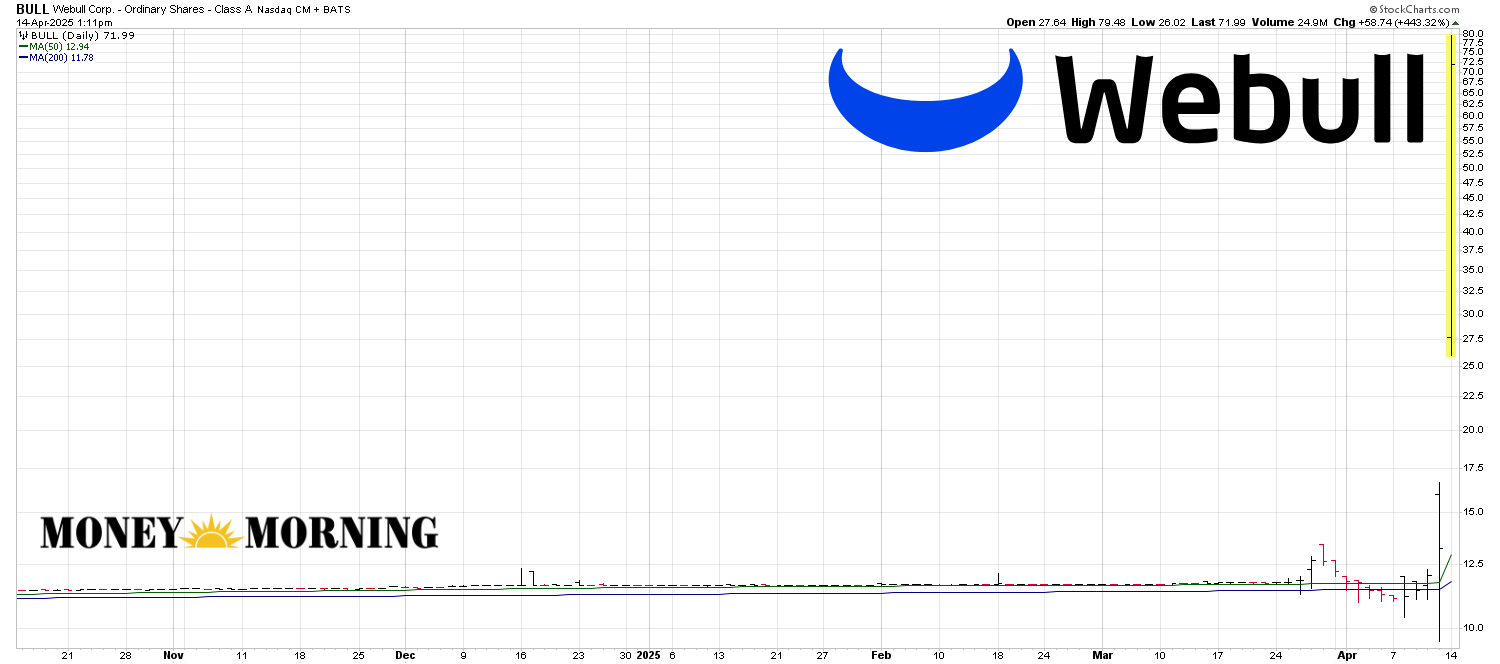This screenshot has height=664, width=1500.
Task: Click the blue MA(200) legend marker
Action: tap(23, 58)
